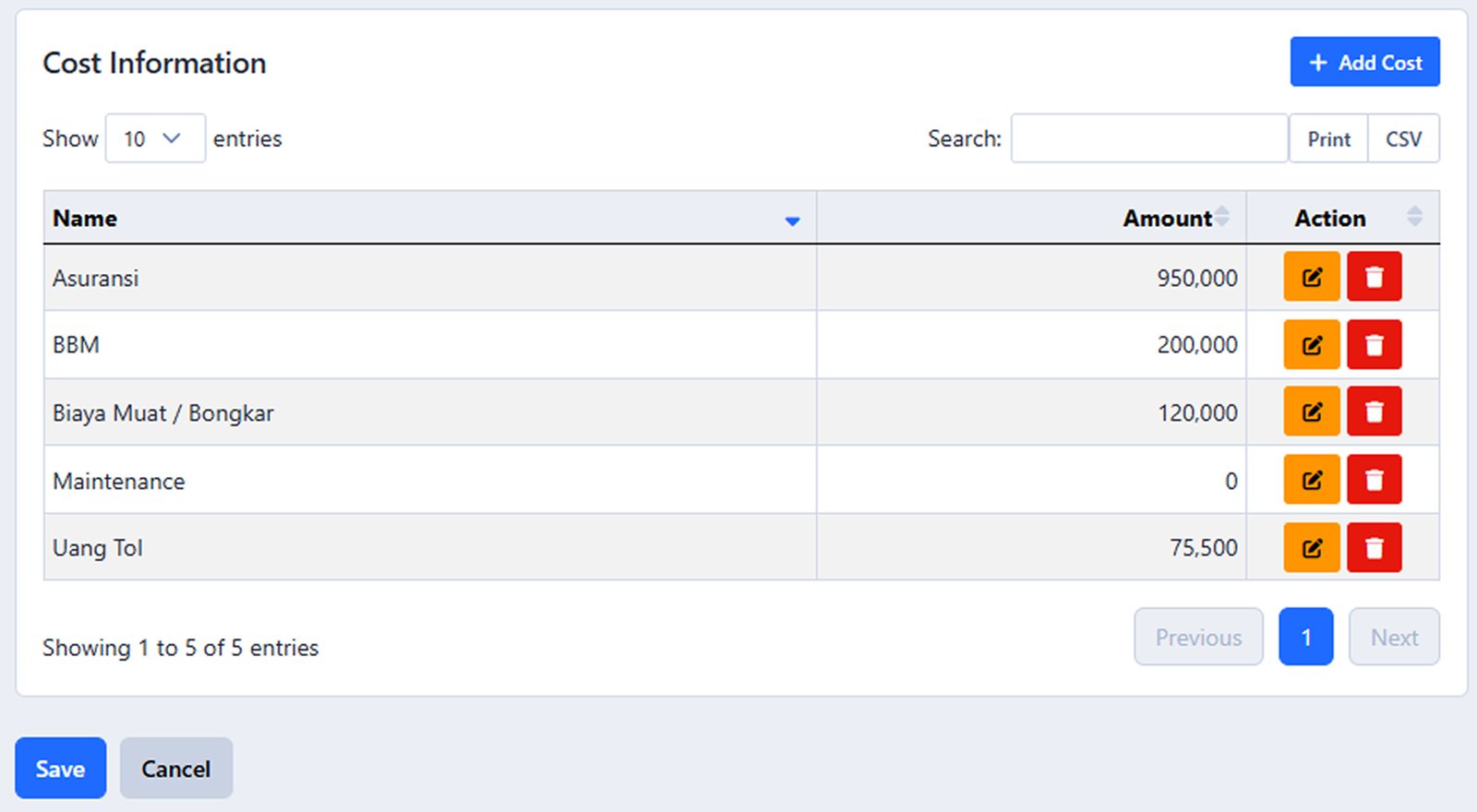Edit the Asuransi cost entry
Screen dimensions: 1477x812
pos(1311,277)
